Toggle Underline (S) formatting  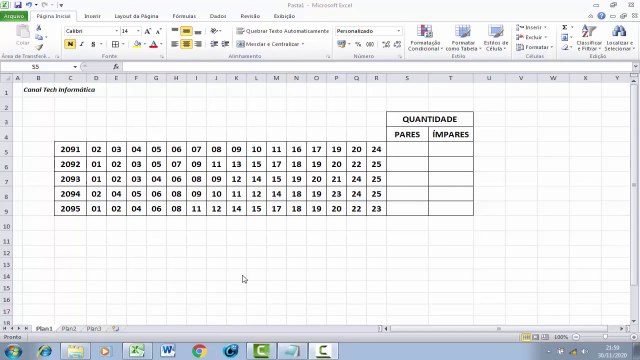coord(93,44)
